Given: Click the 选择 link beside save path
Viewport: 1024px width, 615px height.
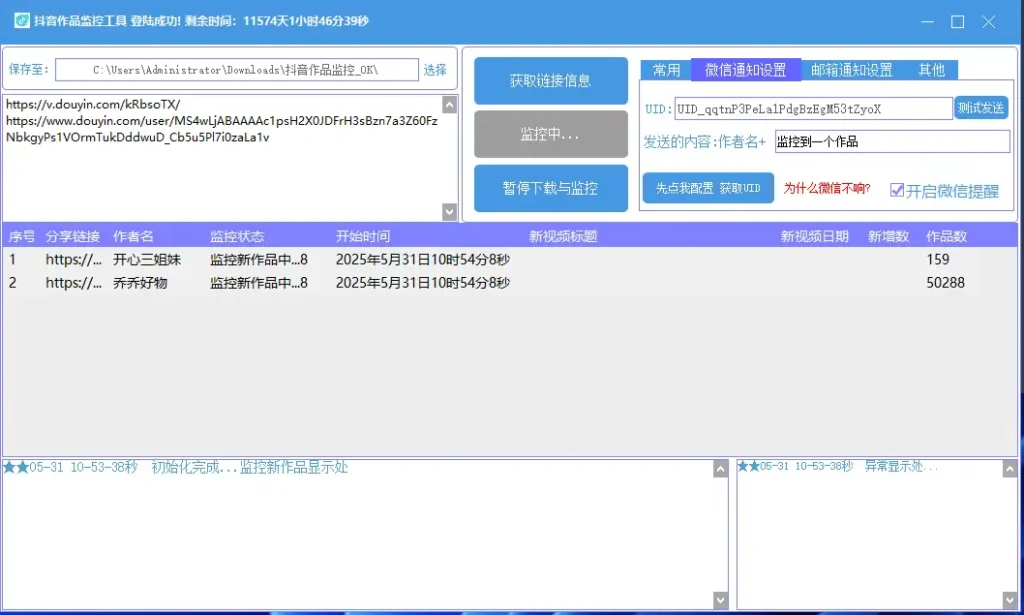Looking at the screenshot, I should (x=435, y=70).
